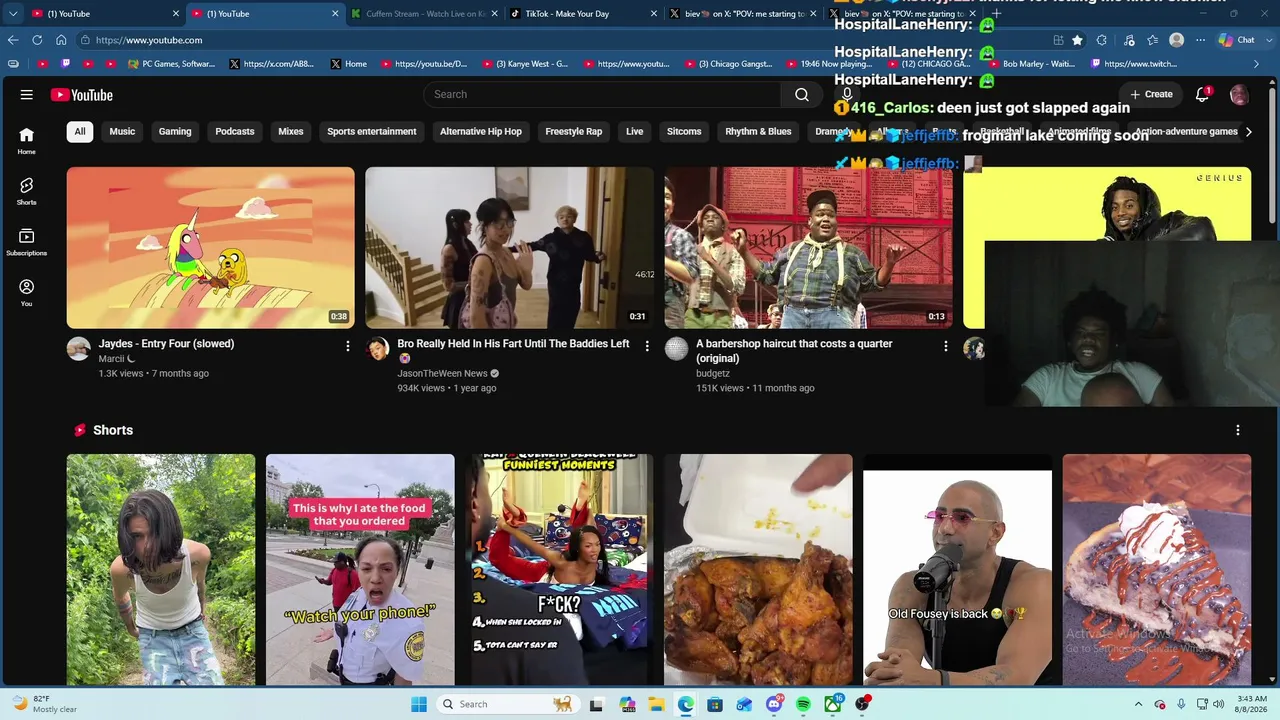
Task: Open the YouTube account avatar menu
Action: click(1239, 95)
